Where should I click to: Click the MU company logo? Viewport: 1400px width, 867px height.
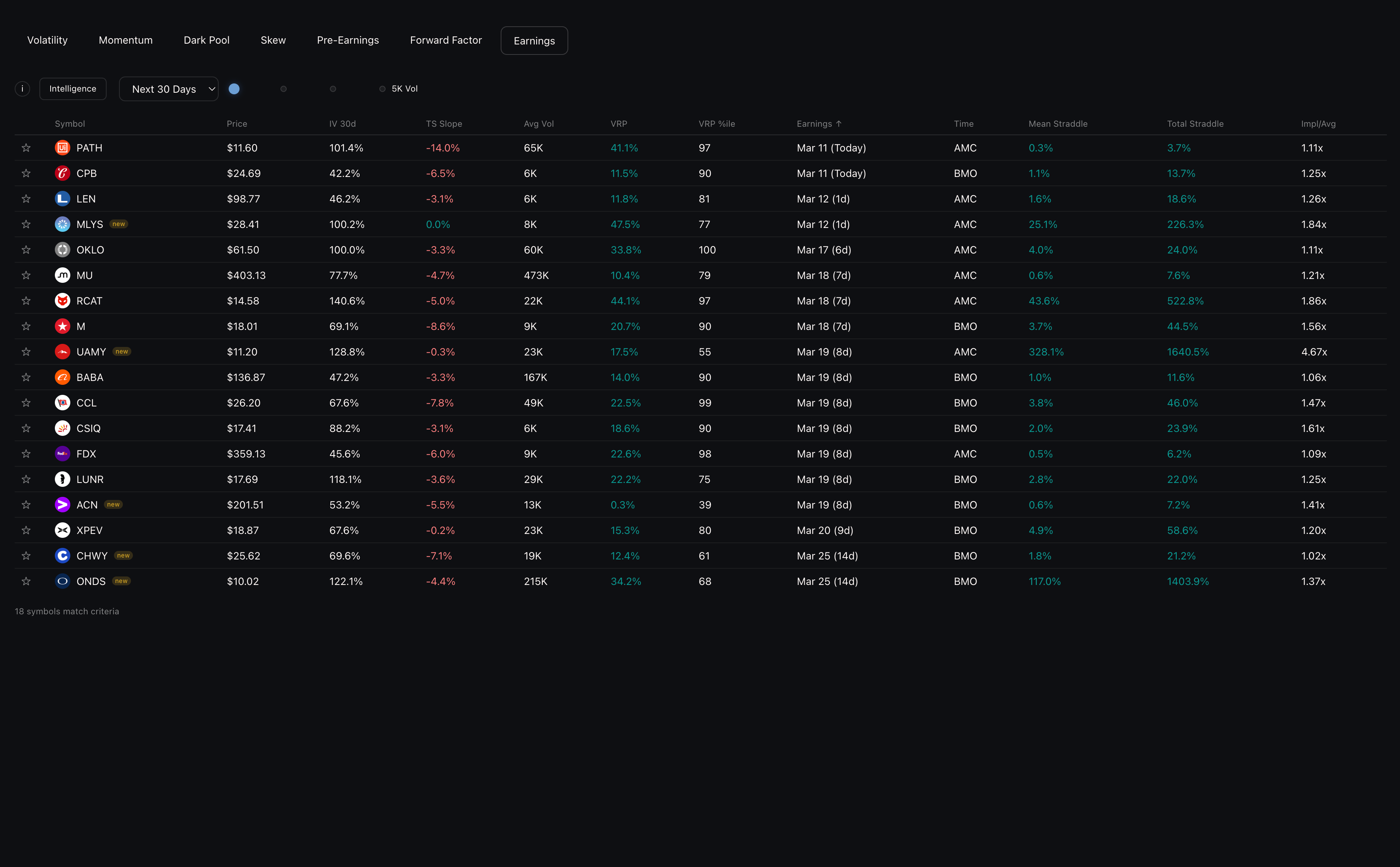pos(63,275)
